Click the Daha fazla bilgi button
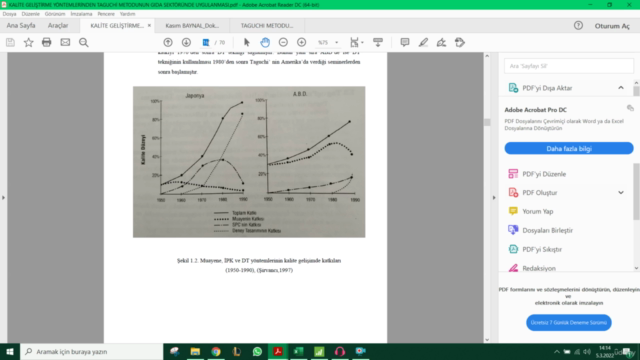The width and height of the screenshot is (640, 360). (569, 149)
